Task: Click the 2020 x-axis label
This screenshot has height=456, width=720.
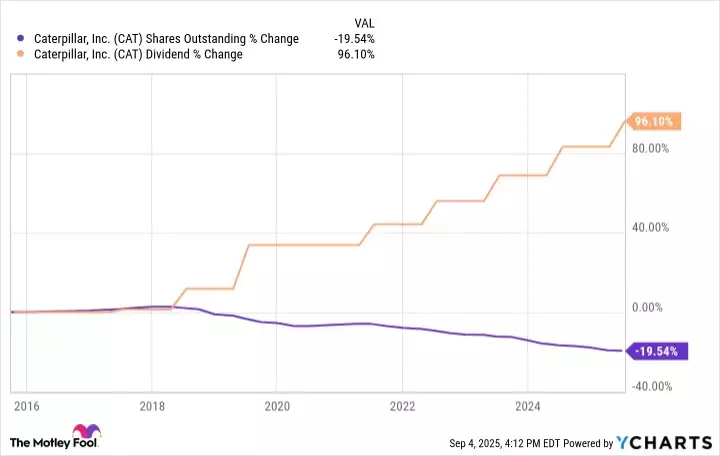Action: point(276,407)
